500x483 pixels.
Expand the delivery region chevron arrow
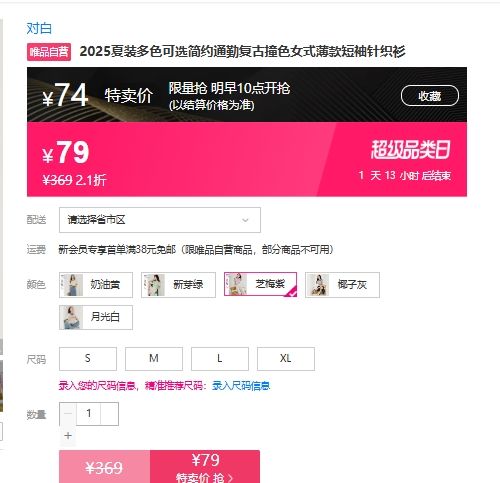245,220
